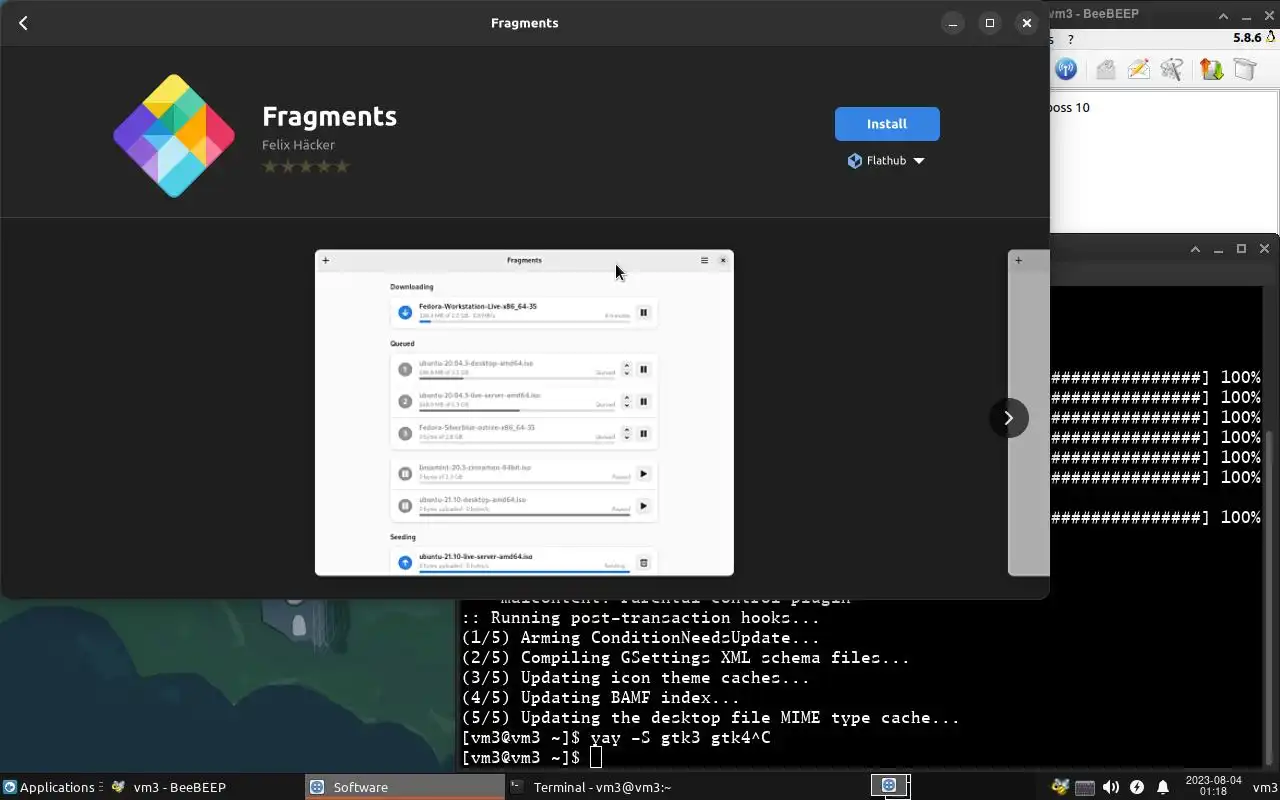1280x800 pixels.
Task: Click ':: Running post-transaction hooks...' in Terminal
Action: [x=640, y=618]
